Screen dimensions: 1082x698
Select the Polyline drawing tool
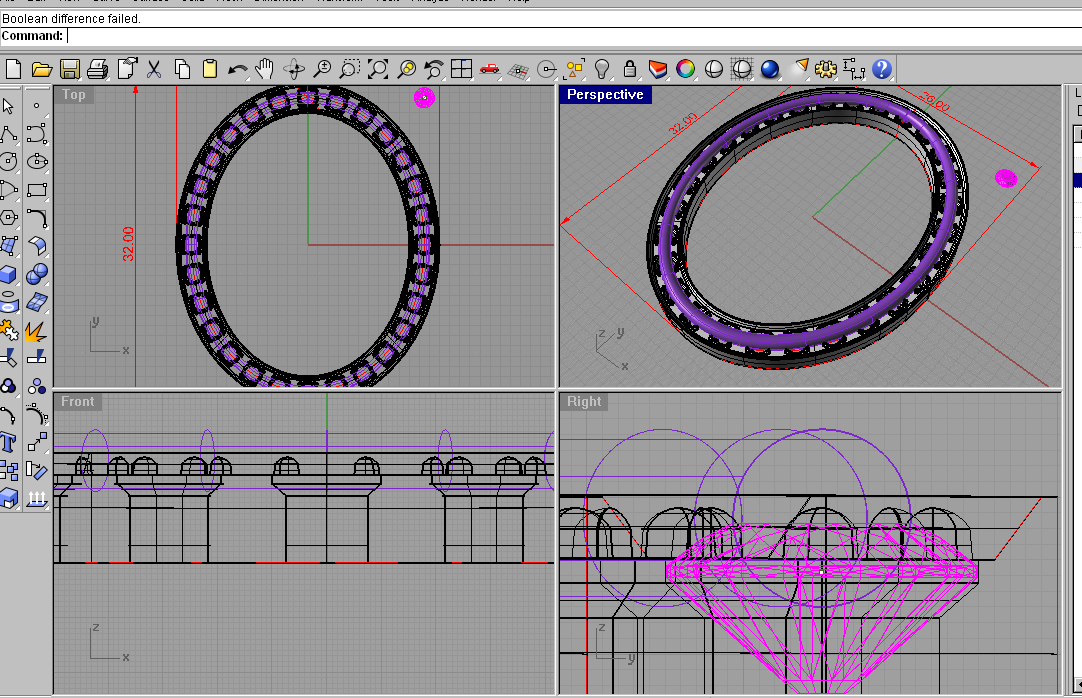pos(9,134)
